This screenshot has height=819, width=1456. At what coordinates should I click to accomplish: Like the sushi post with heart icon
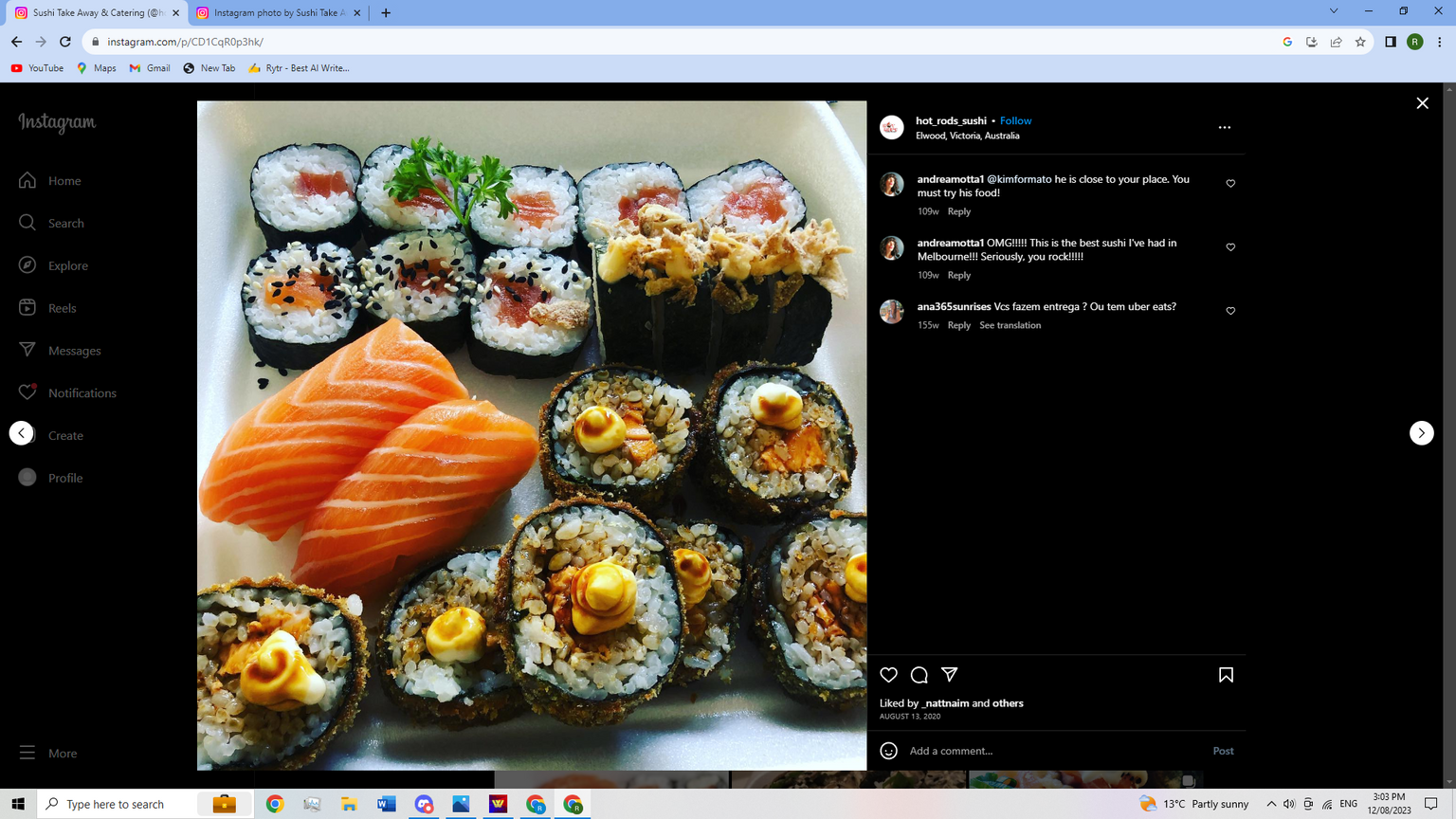pos(888,675)
